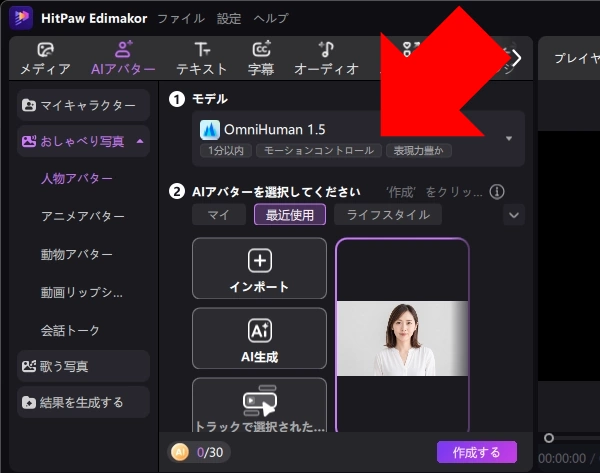Click the 1分以内 tag
The width and height of the screenshot is (600, 473).
226,150
